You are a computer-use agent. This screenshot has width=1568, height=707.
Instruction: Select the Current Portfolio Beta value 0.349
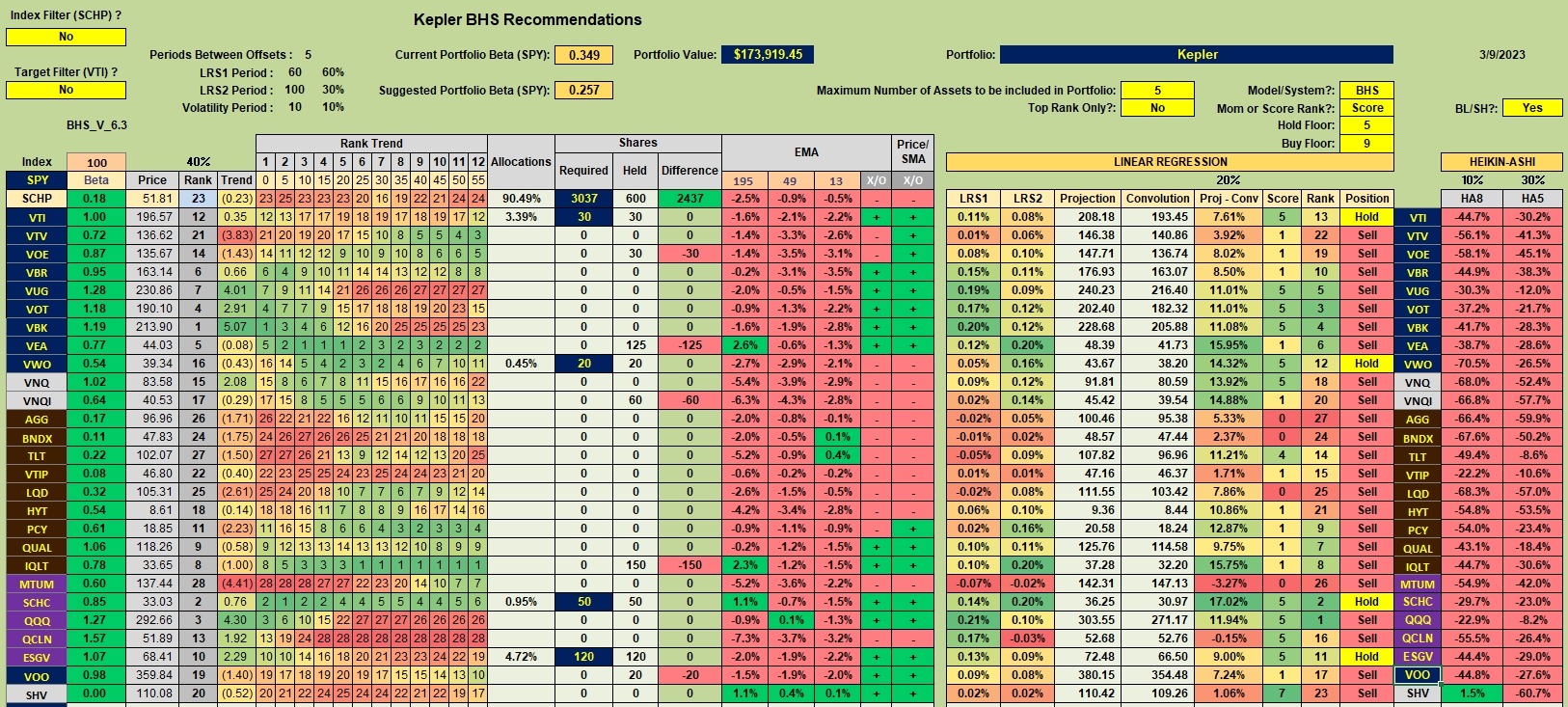583,55
